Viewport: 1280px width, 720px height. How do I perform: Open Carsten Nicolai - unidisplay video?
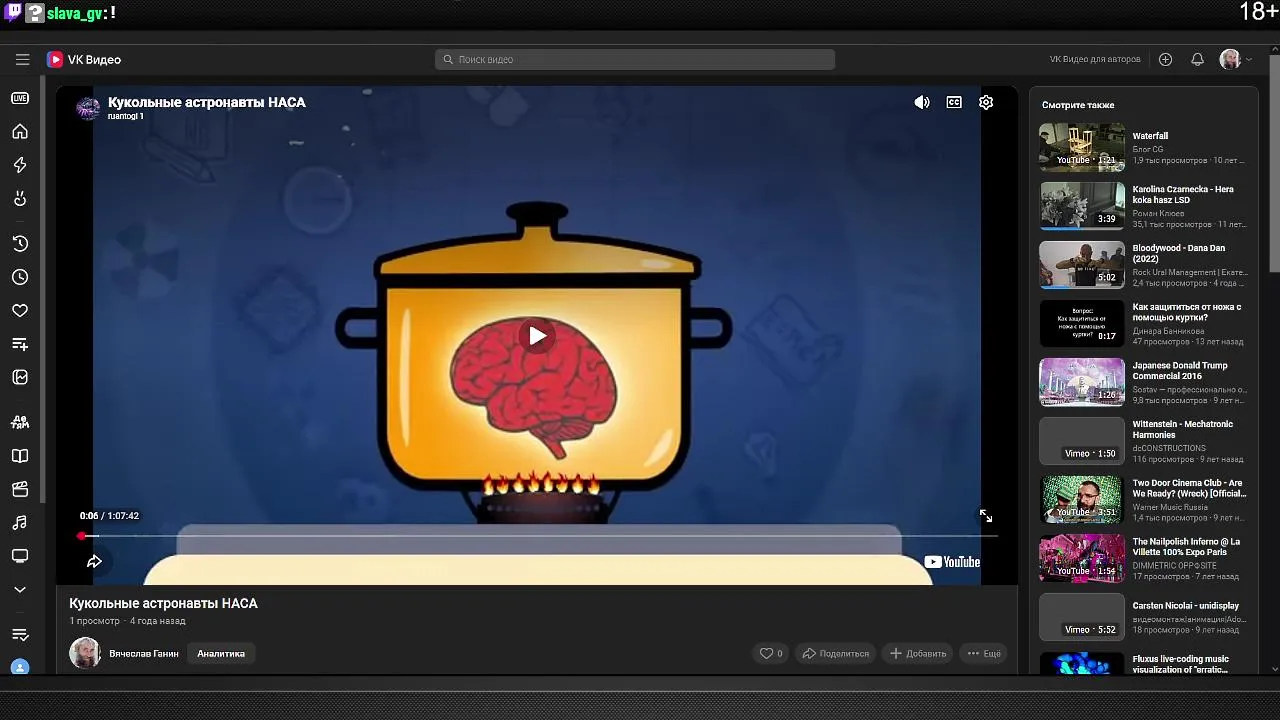click(1143, 617)
